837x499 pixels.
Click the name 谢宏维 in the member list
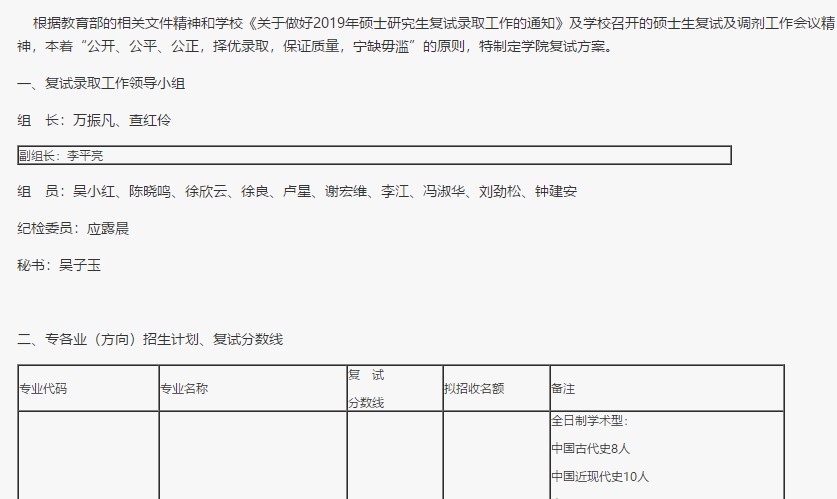347,192
